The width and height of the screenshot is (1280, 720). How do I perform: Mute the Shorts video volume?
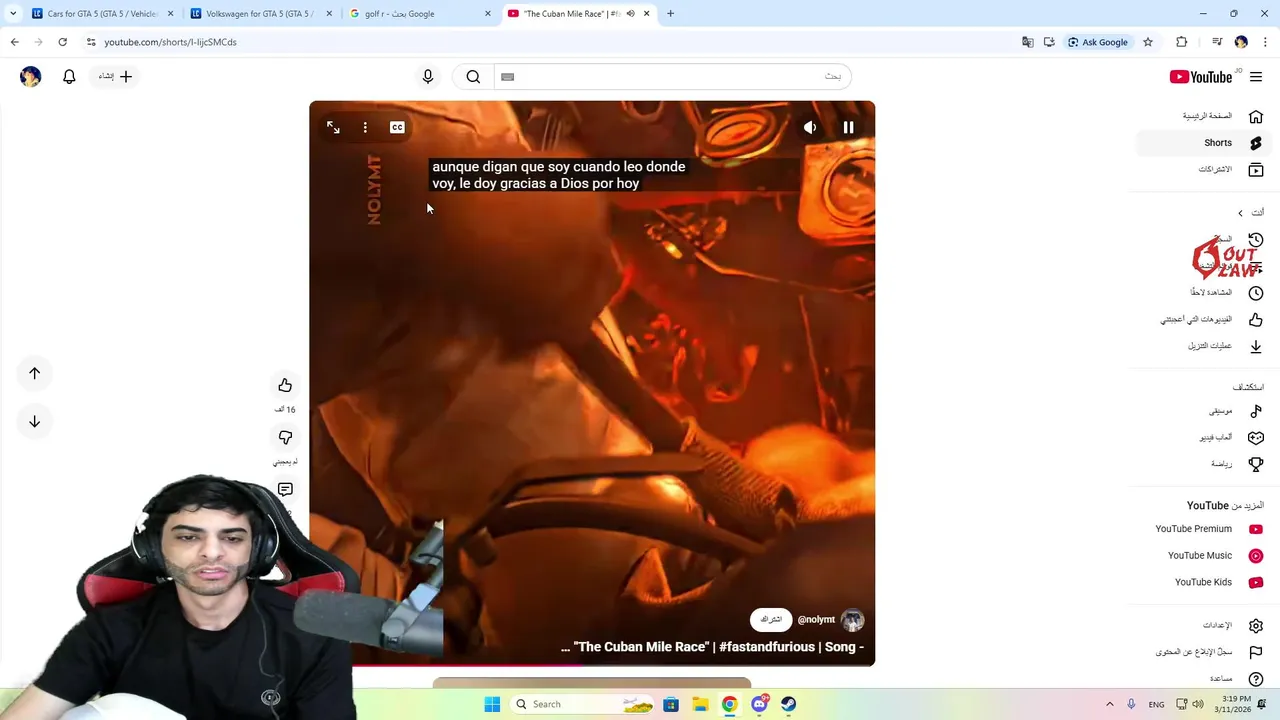(810, 128)
